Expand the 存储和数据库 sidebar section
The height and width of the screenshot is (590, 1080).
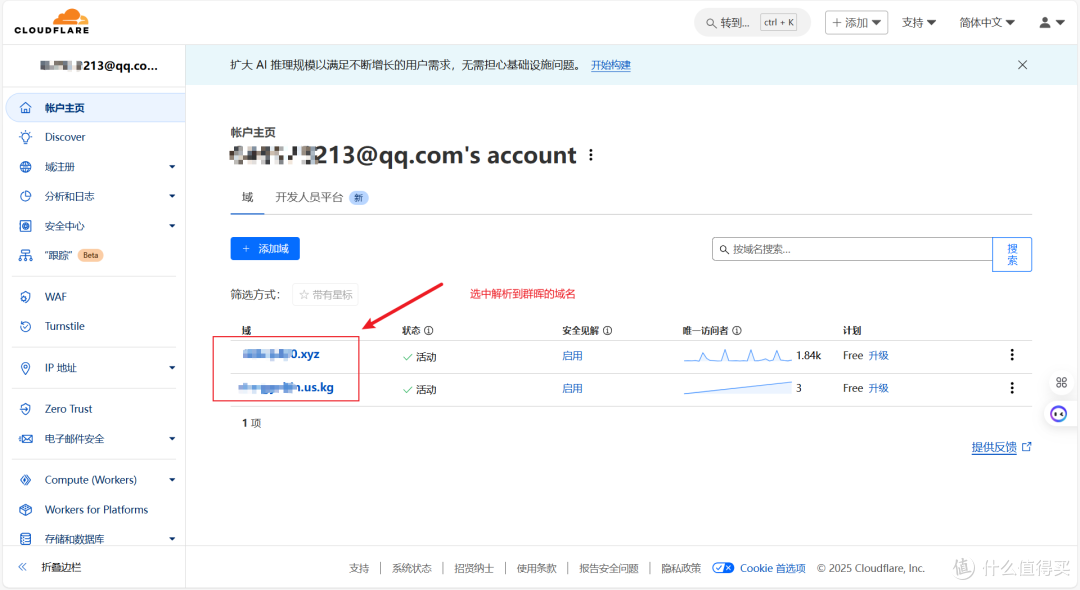[x=172, y=539]
